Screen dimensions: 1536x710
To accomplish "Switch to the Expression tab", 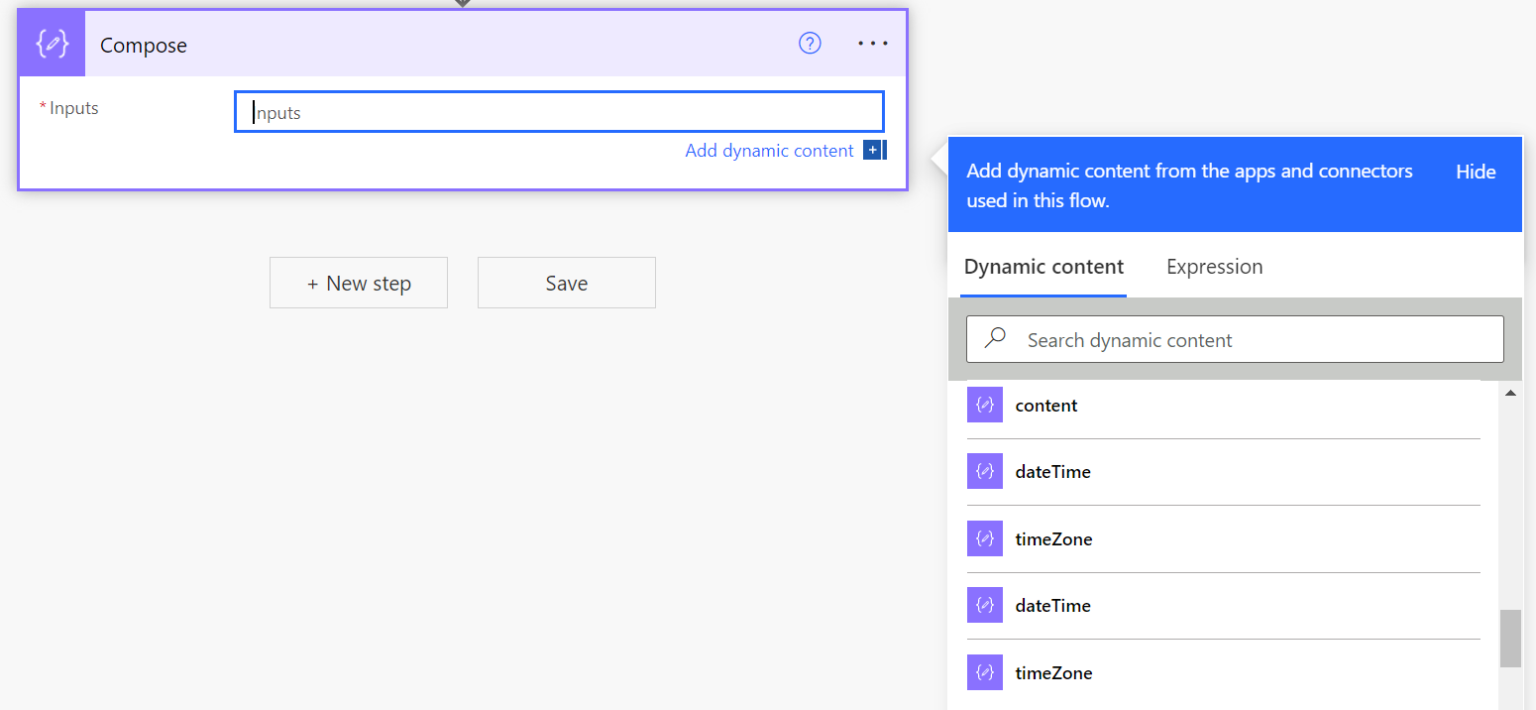I will [x=1214, y=266].
